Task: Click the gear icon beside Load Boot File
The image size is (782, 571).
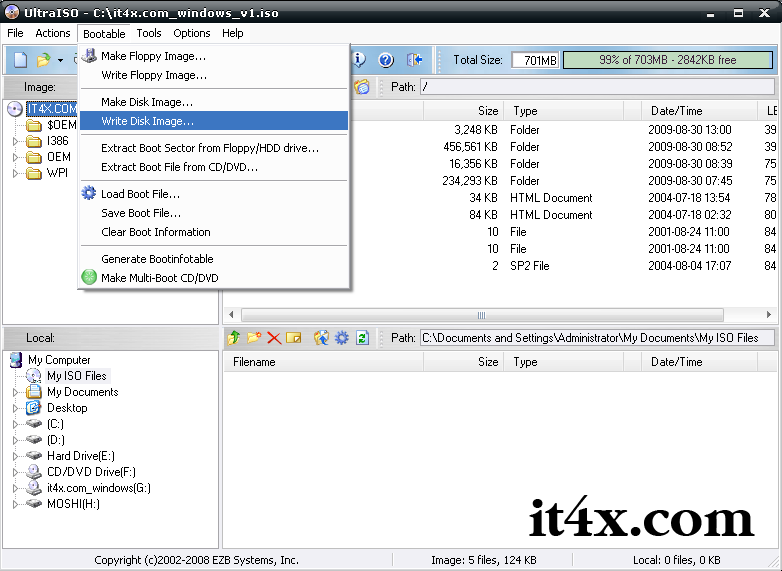Action: coord(89,193)
